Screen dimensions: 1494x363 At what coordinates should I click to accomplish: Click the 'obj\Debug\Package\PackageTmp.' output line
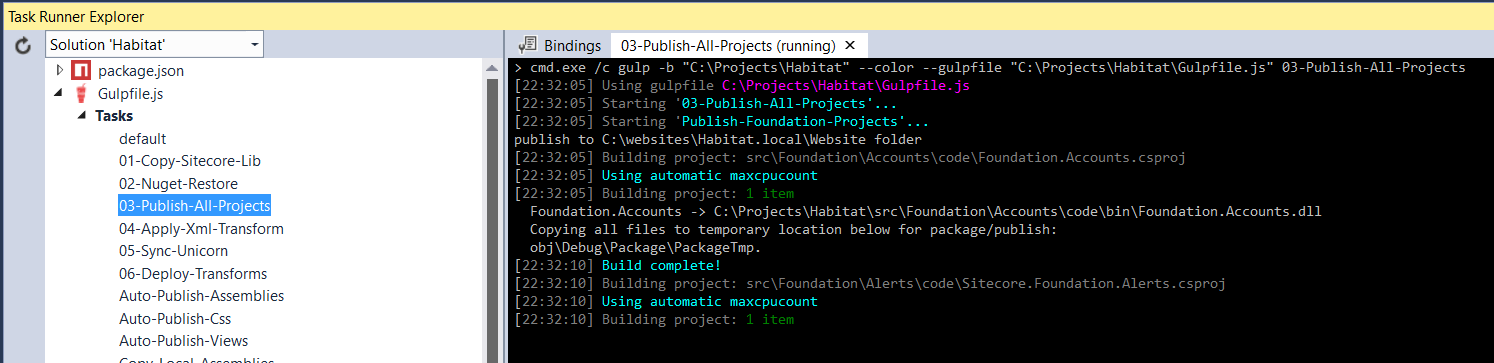(645, 247)
